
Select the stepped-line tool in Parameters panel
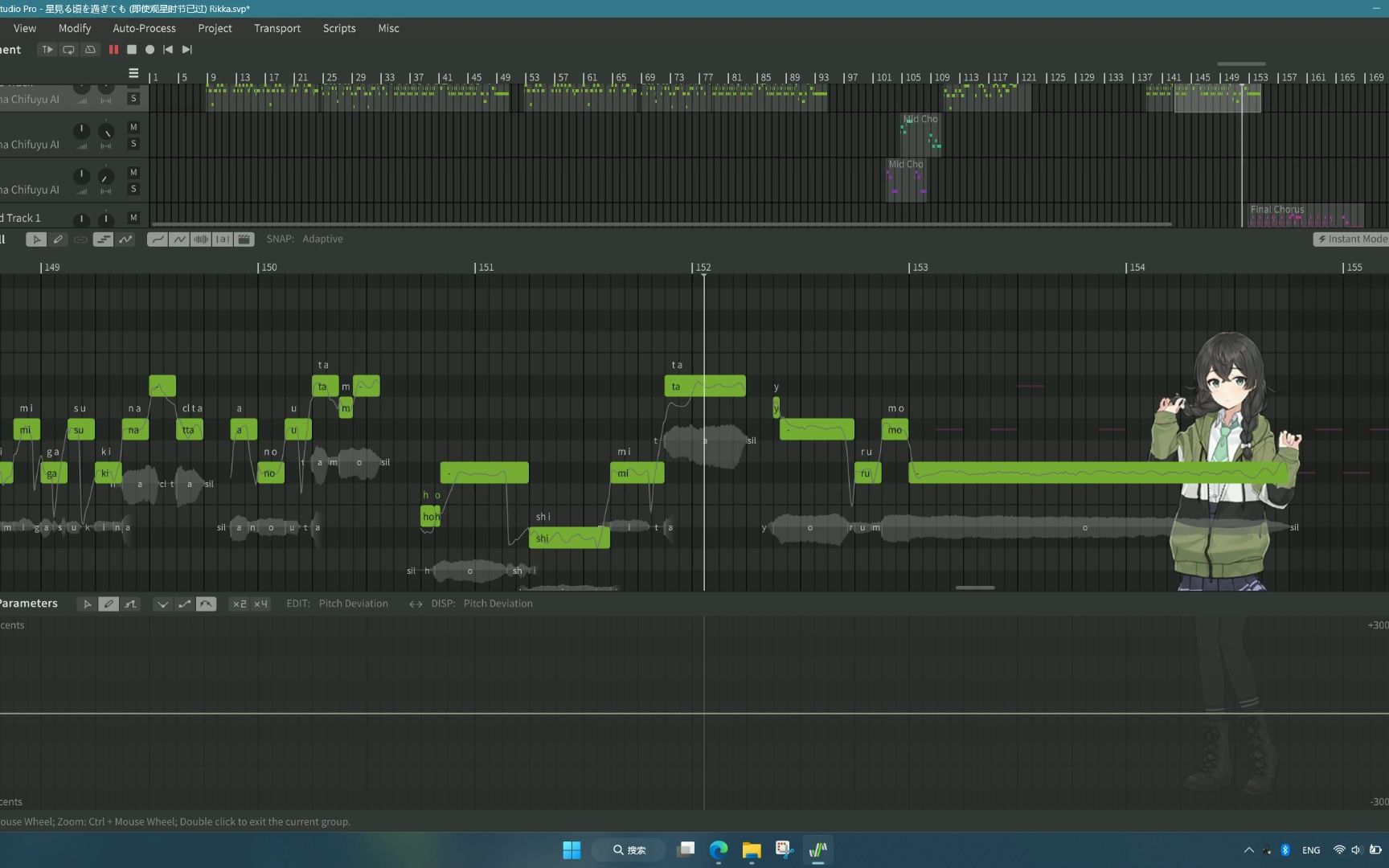130,604
